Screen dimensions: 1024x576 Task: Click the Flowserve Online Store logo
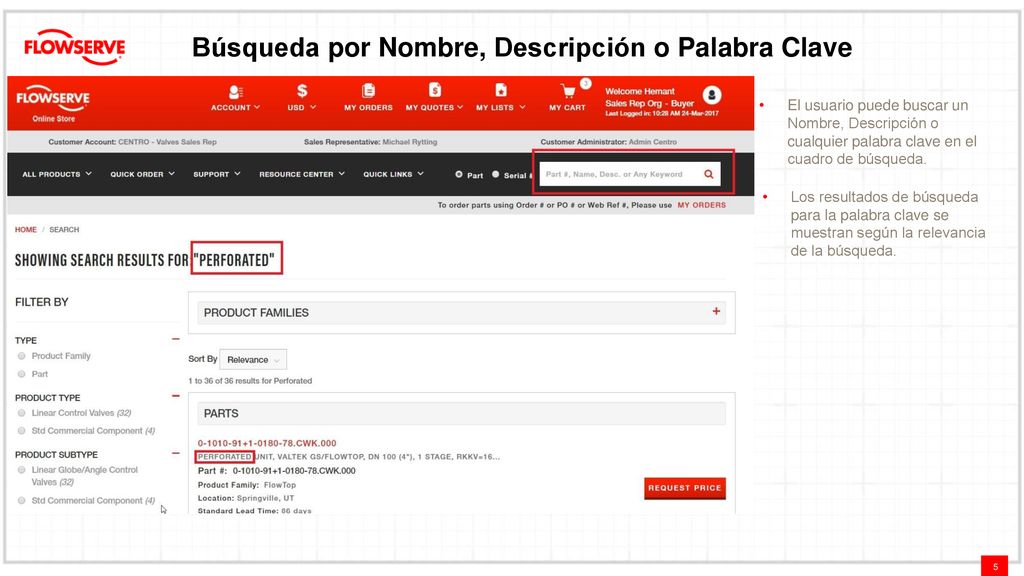tap(53, 103)
